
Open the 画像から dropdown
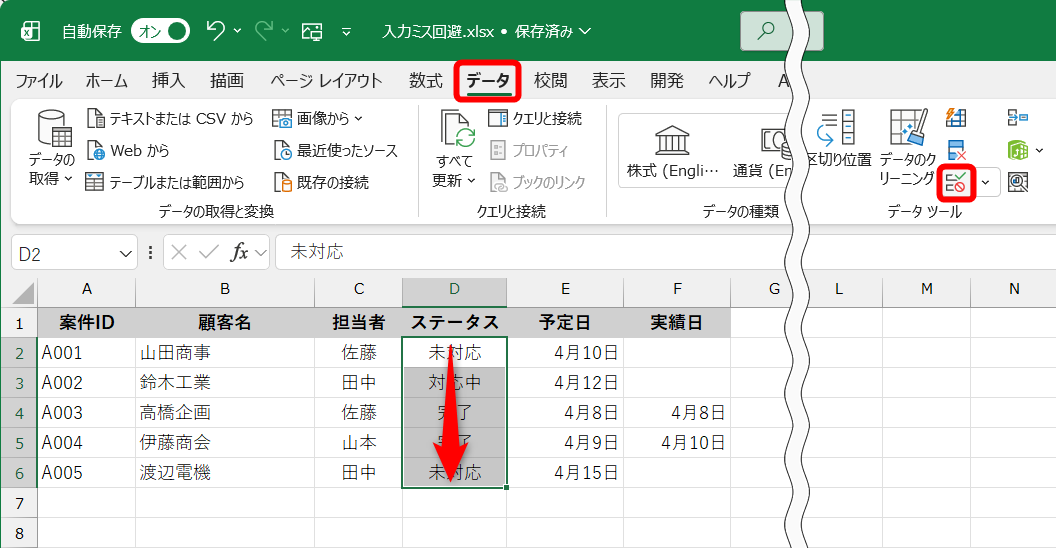[317, 118]
